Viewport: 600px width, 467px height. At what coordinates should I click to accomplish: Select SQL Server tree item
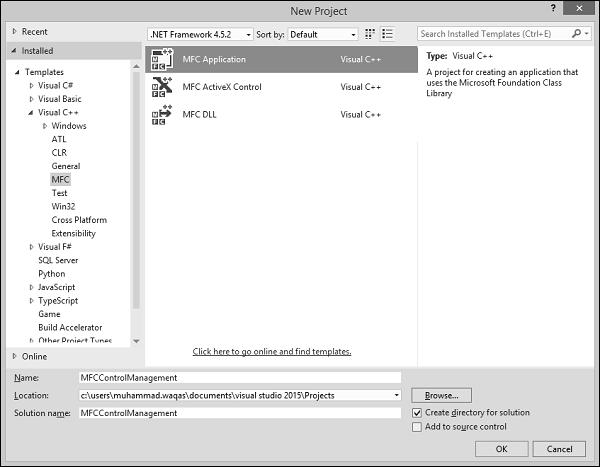(58, 260)
